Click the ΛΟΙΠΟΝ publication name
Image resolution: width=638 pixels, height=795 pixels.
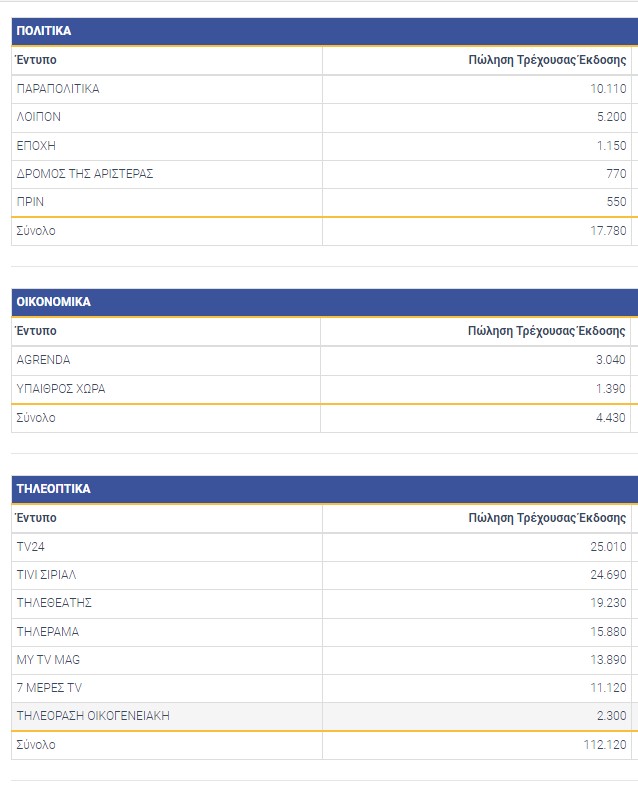pos(39,117)
